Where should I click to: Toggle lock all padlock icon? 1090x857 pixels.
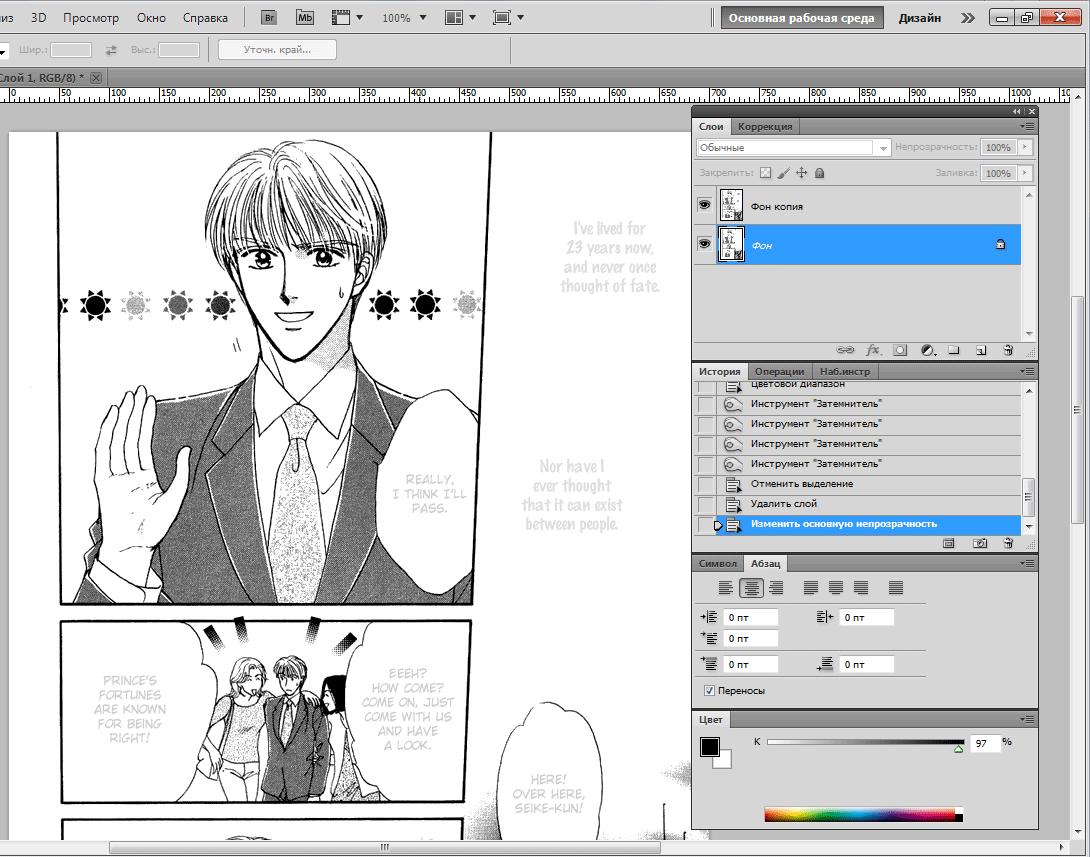[820, 173]
